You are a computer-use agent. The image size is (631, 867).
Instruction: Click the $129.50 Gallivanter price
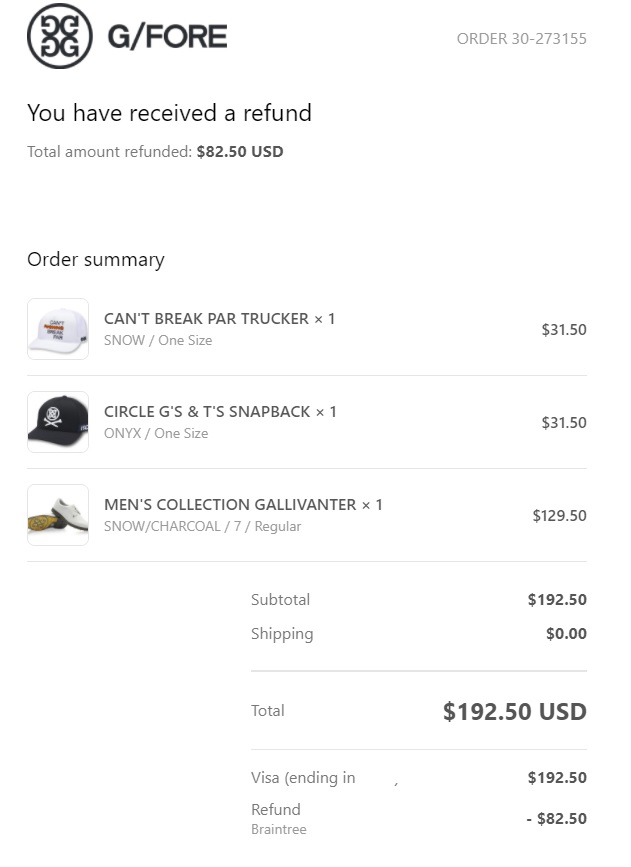click(x=559, y=516)
